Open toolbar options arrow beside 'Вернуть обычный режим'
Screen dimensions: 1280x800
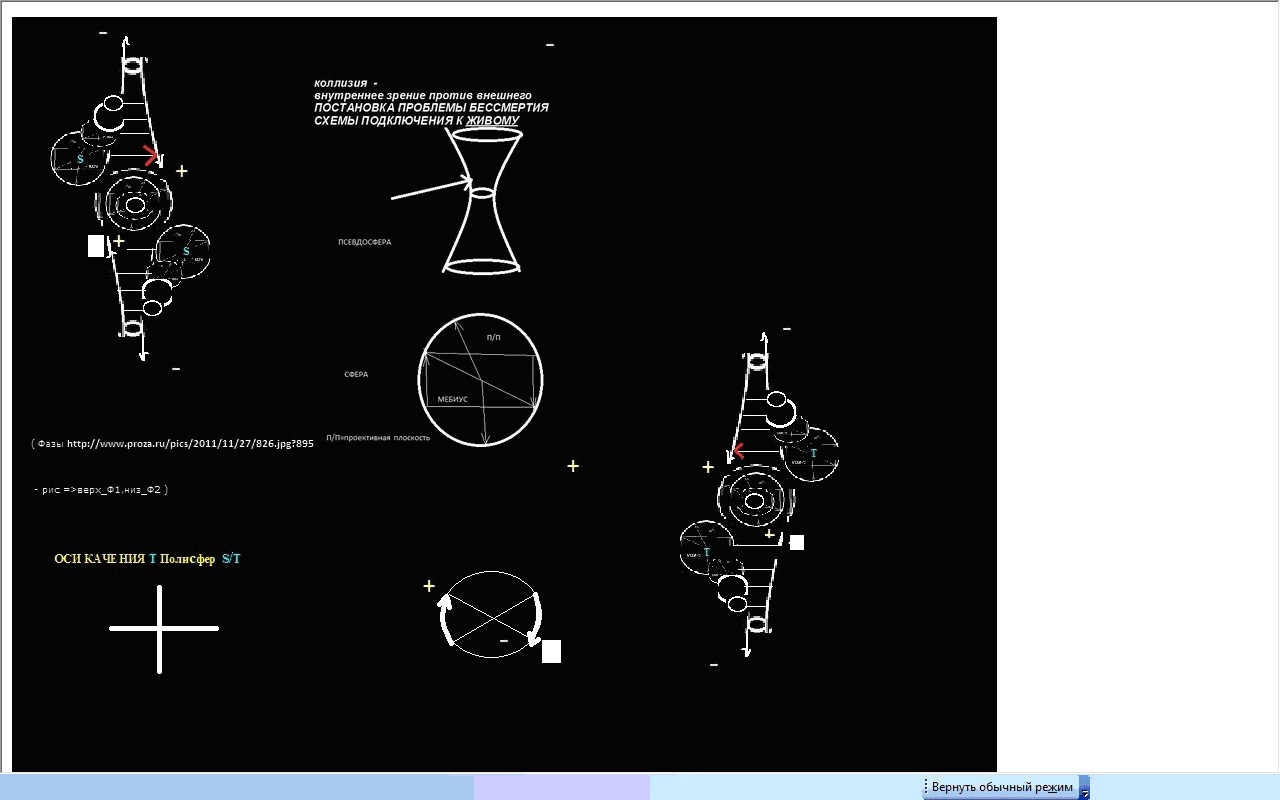[x=1084, y=788]
